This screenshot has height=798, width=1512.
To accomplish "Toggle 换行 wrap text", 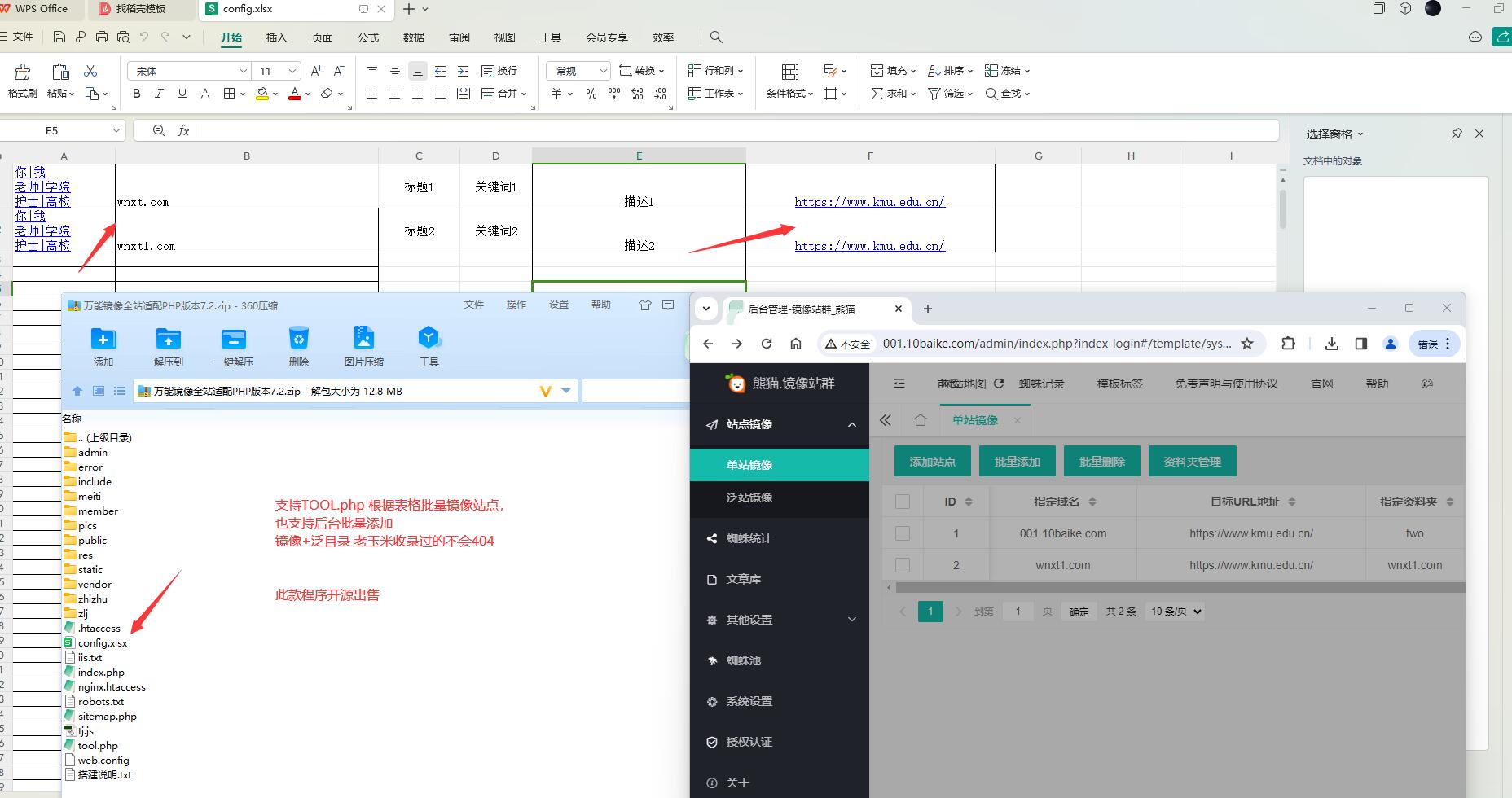I will pyautogui.click(x=499, y=71).
